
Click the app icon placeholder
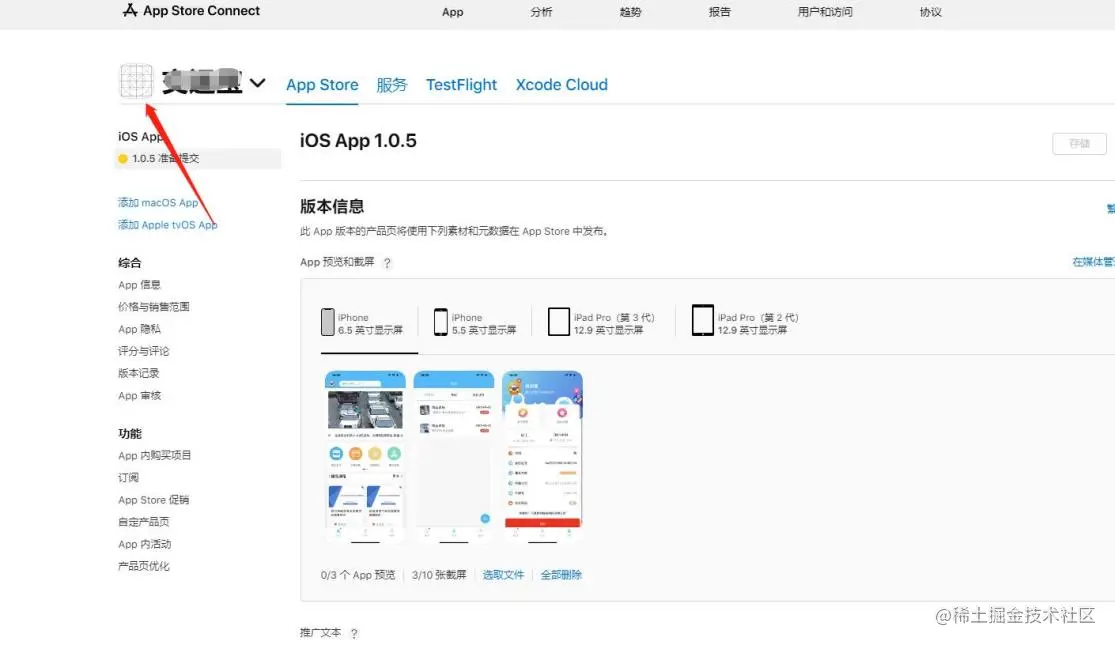[x=136, y=81]
